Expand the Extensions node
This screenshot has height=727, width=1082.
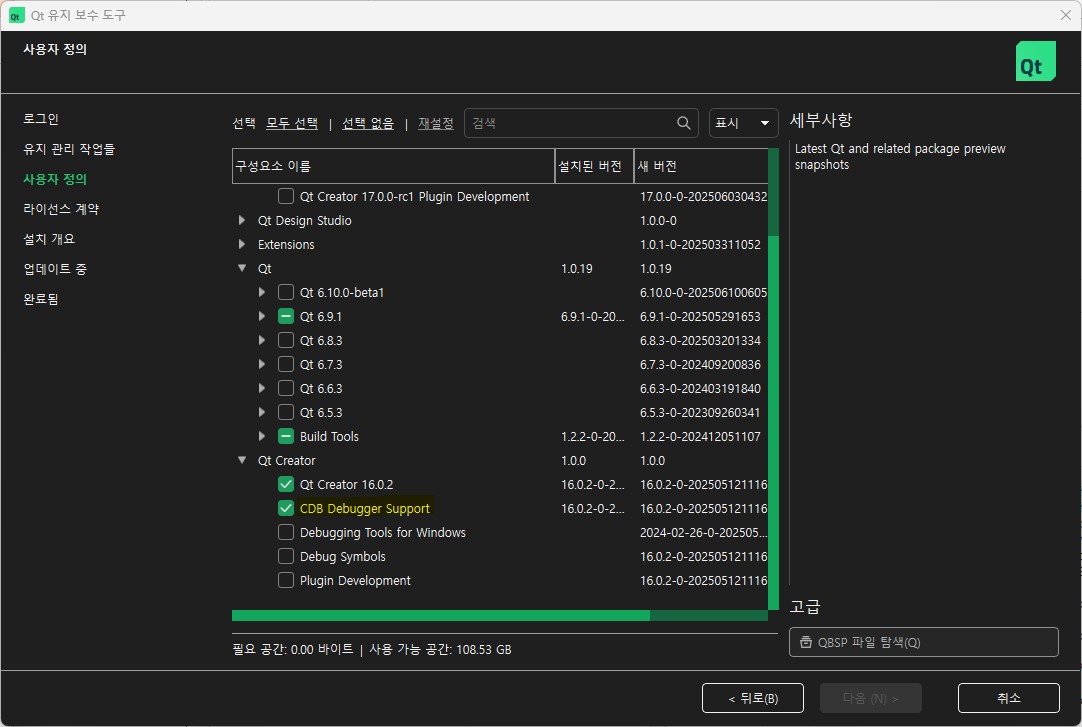242,244
